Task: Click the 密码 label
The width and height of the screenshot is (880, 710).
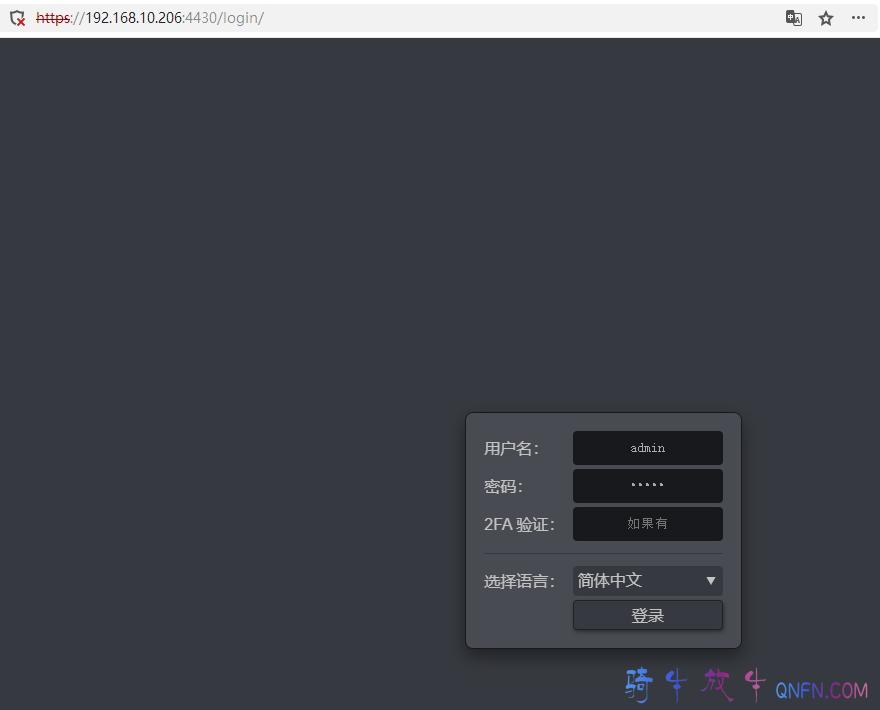Action: pyautogui.click(x=504, y=487)
